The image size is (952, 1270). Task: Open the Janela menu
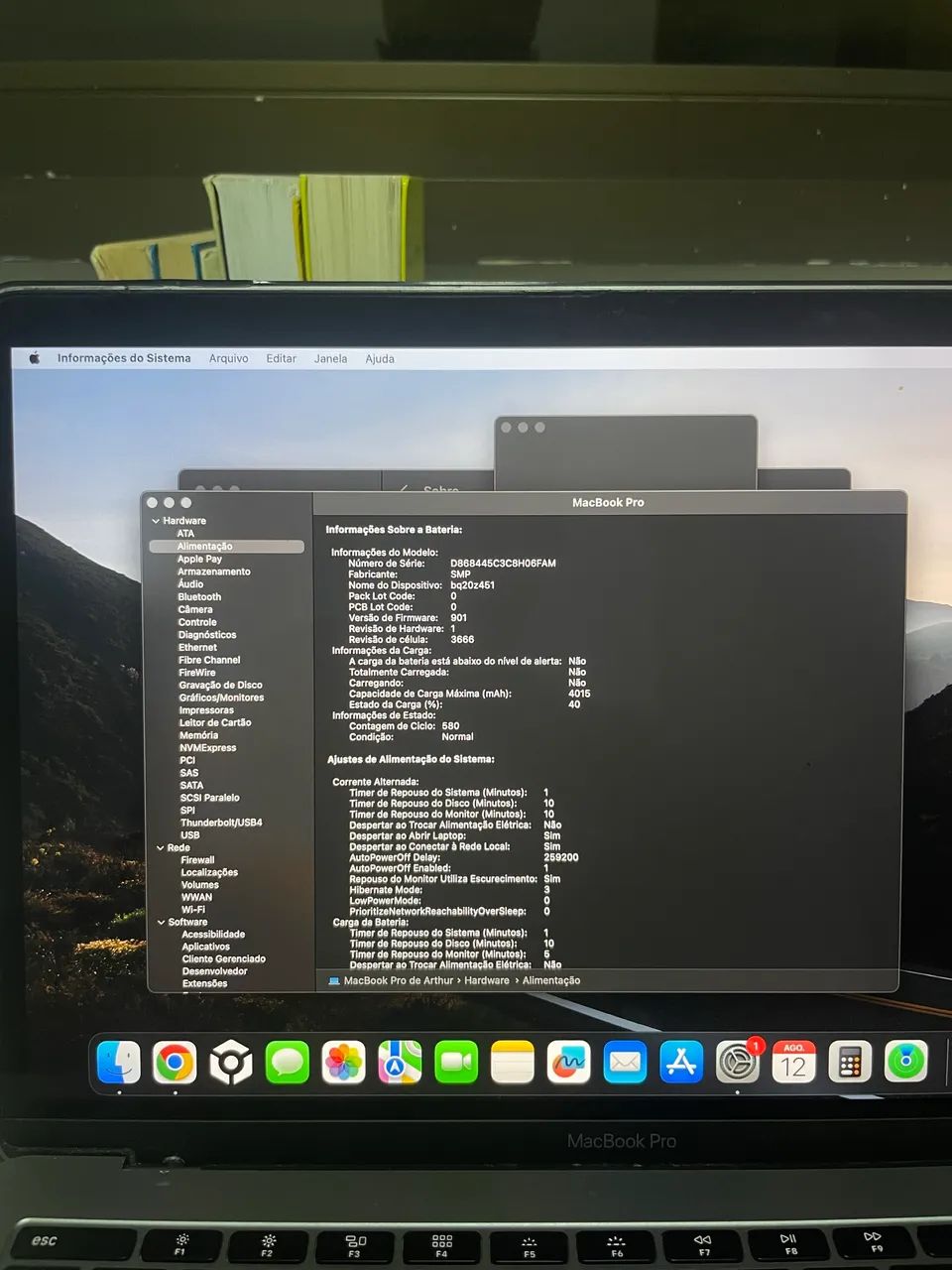(330, 358)
